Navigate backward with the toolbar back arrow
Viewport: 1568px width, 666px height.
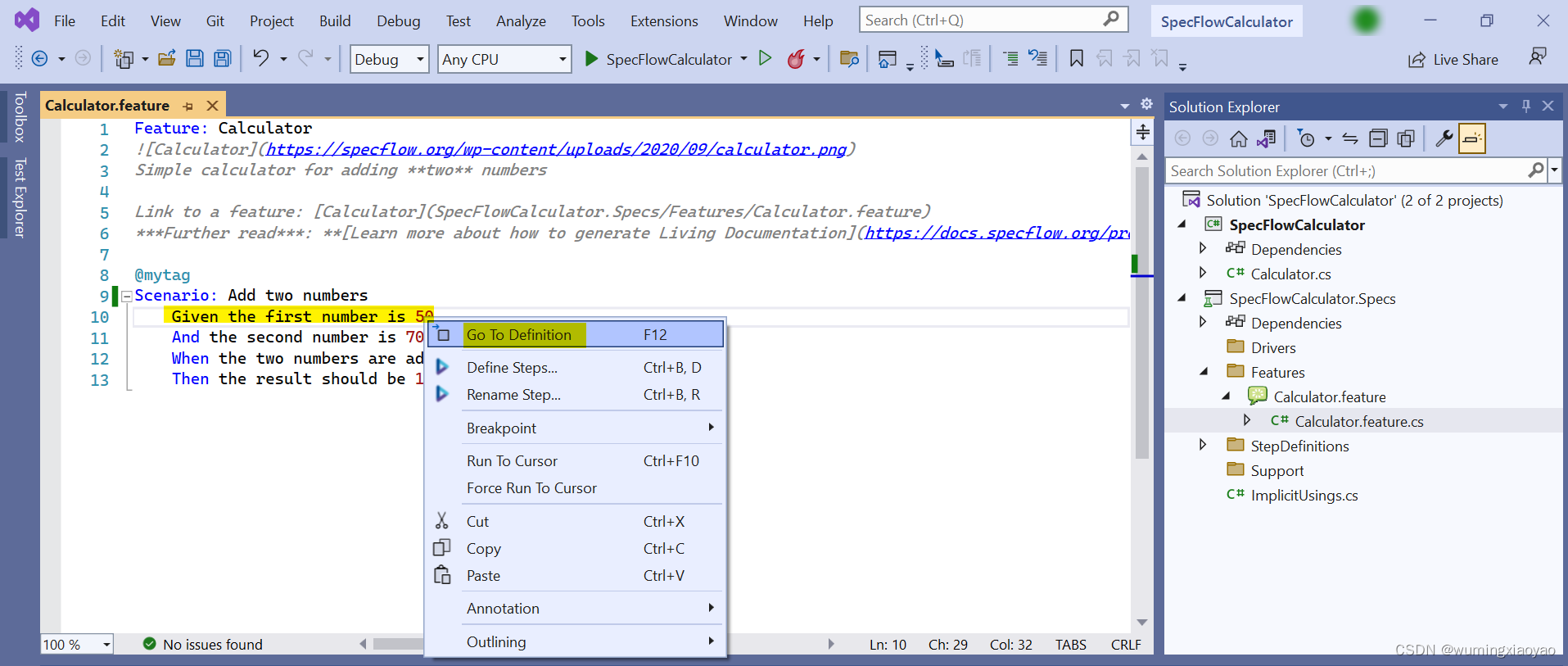pos(39,58)
